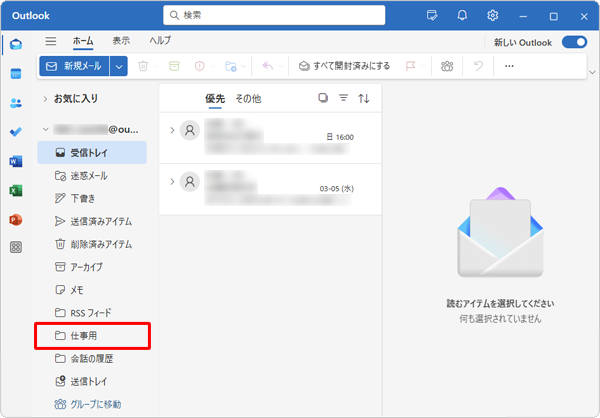Switch to the ホーム tab

pos(83,41)
